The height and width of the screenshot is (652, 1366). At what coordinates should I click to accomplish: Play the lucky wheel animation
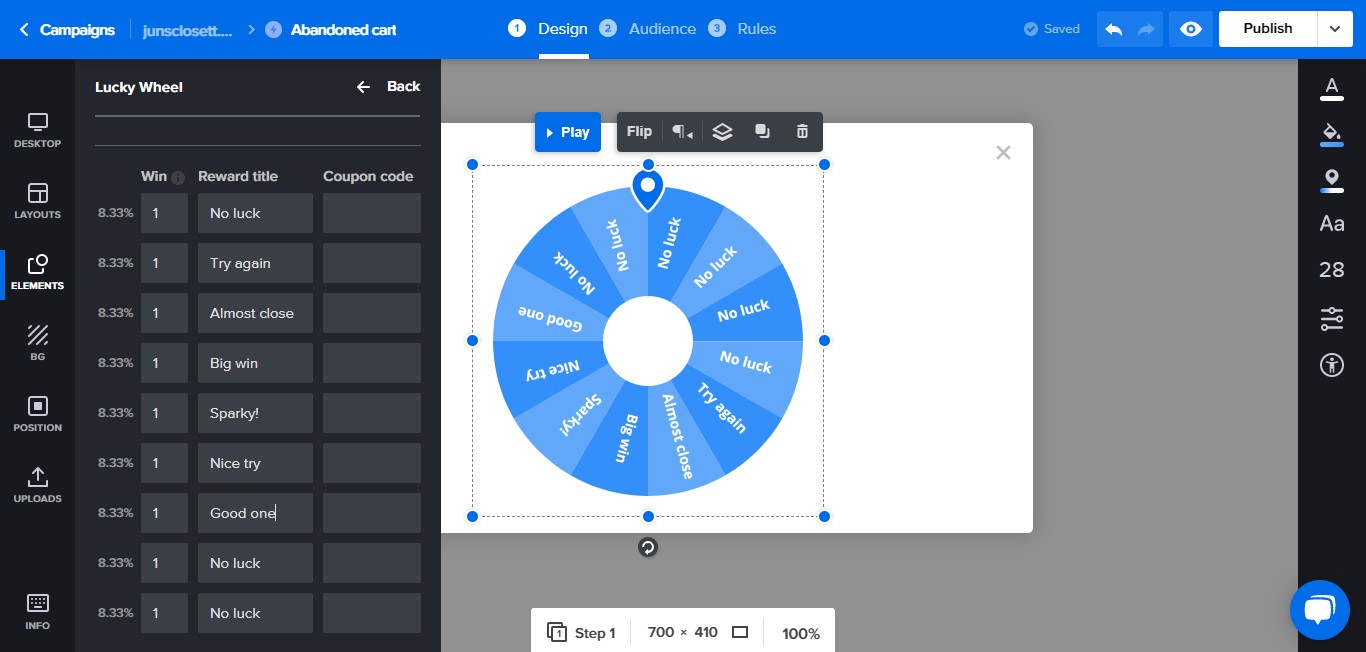tap(567, 132)
